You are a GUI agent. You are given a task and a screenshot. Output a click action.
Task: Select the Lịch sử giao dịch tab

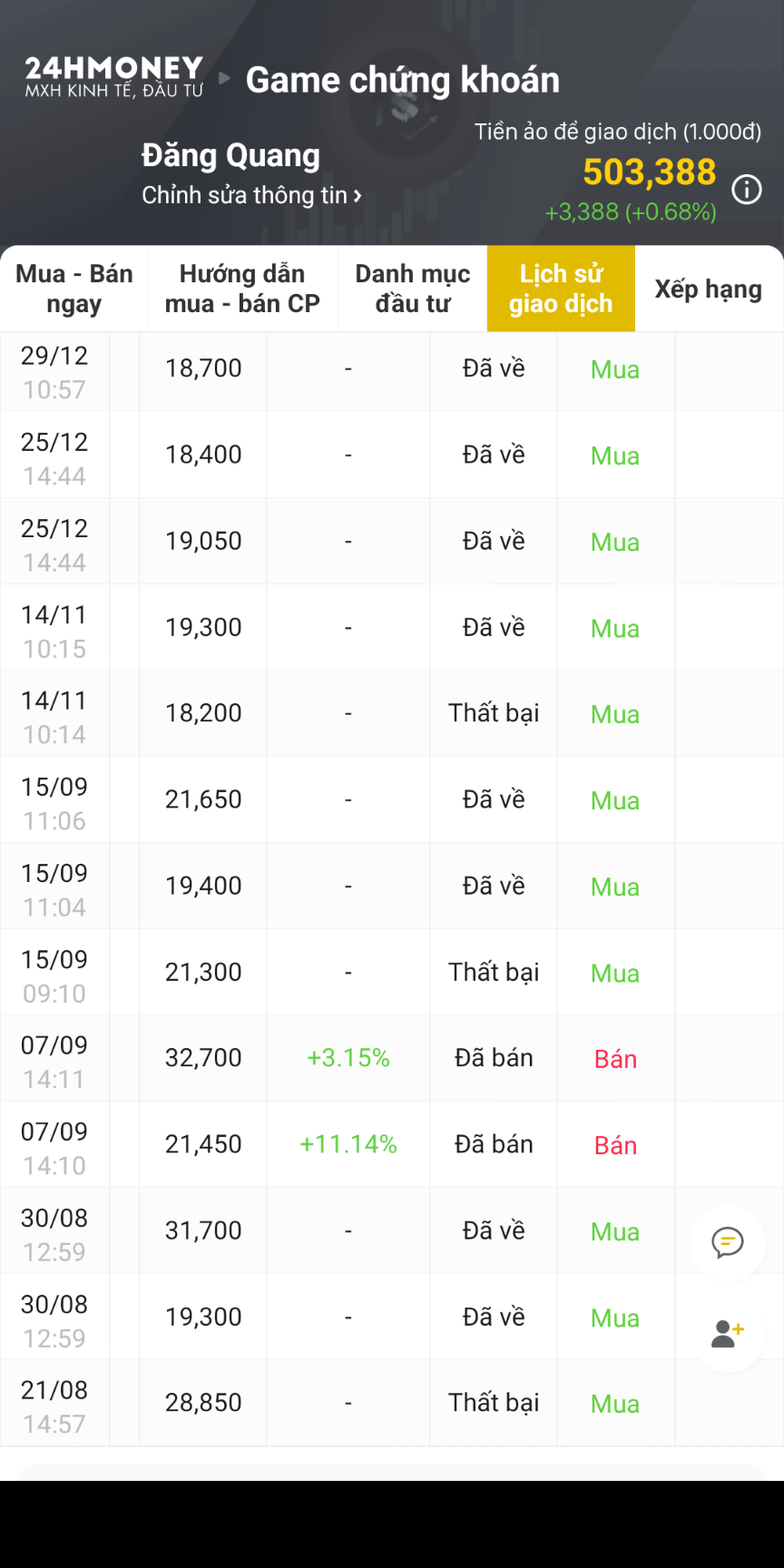click(561, 289)
